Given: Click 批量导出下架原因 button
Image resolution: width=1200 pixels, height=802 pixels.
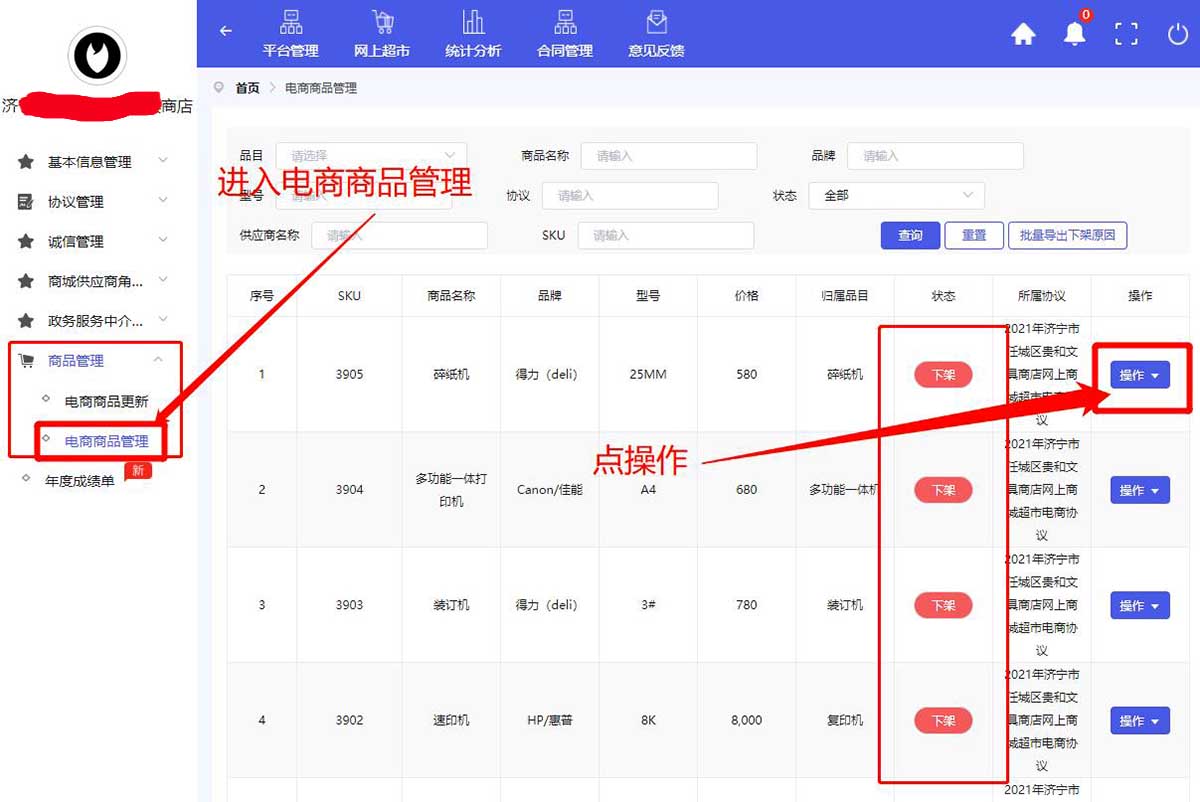Looking at the screenshot, I should point(1067,236).
